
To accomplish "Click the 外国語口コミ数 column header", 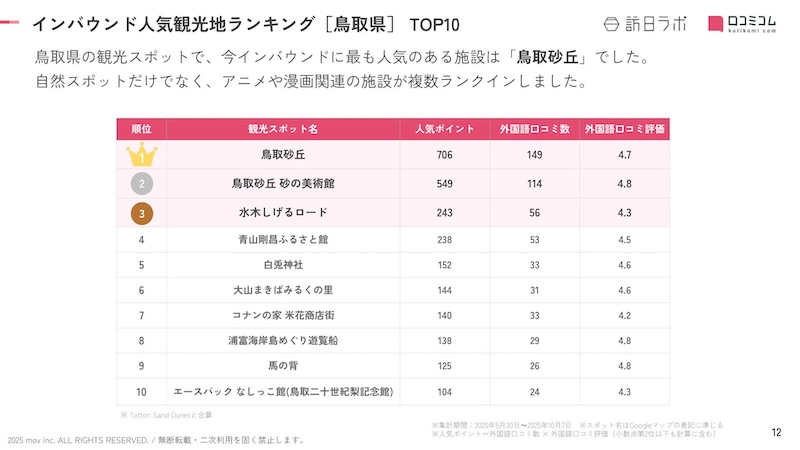I will click(535, 129).
